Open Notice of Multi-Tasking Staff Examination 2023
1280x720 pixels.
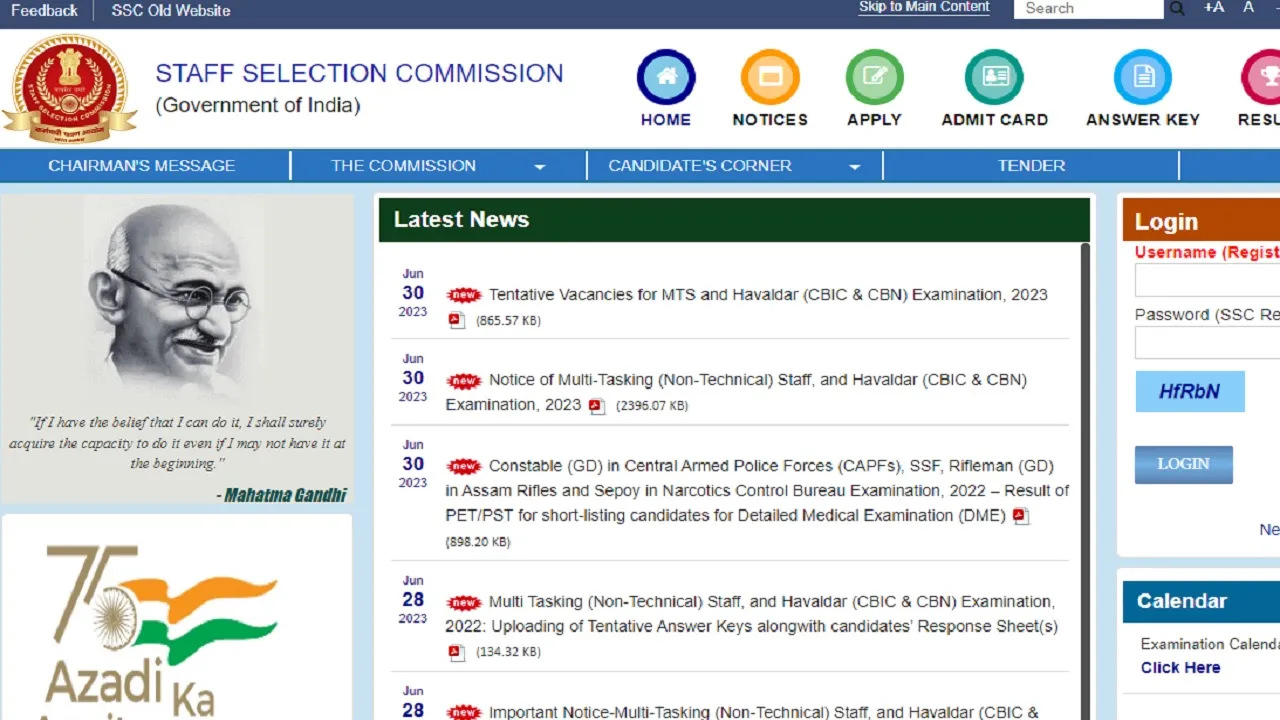tap(736, 392)
